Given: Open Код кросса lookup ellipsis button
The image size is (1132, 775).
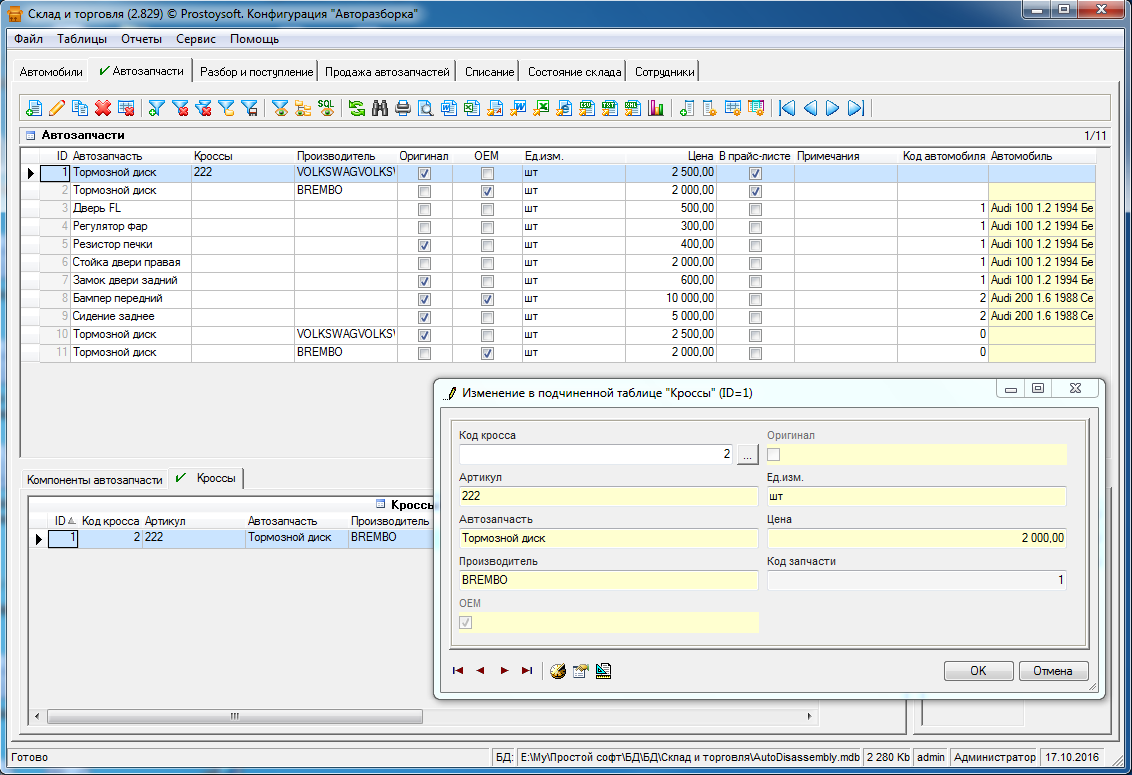Looking at the screenshot, I should (x=748, y=455).
